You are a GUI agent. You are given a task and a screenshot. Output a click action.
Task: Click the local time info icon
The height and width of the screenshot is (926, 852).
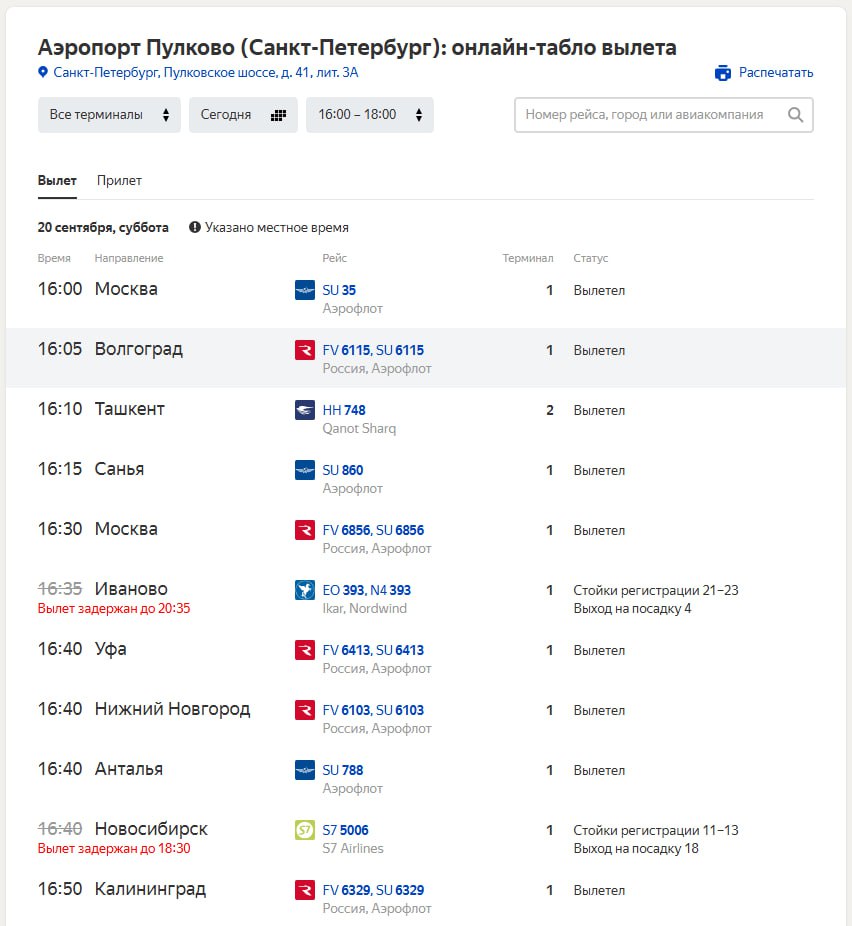click(195, 227)
